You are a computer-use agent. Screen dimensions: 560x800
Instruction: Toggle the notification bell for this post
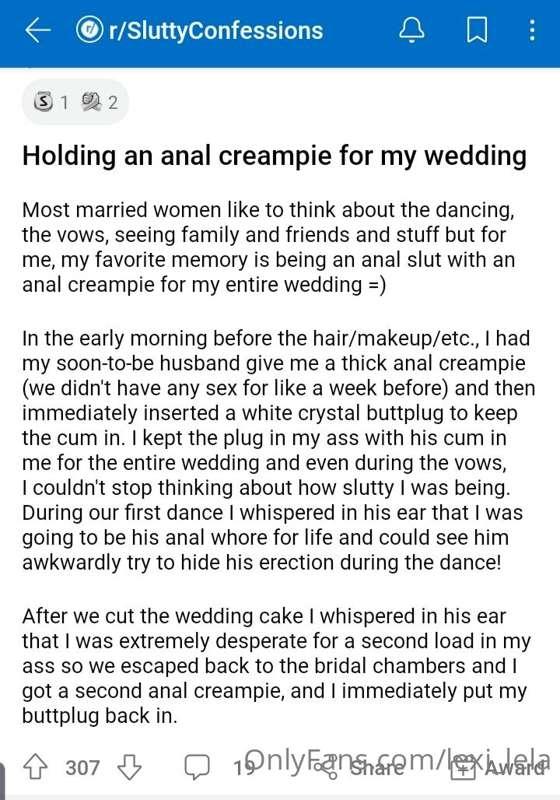[411, 30]
